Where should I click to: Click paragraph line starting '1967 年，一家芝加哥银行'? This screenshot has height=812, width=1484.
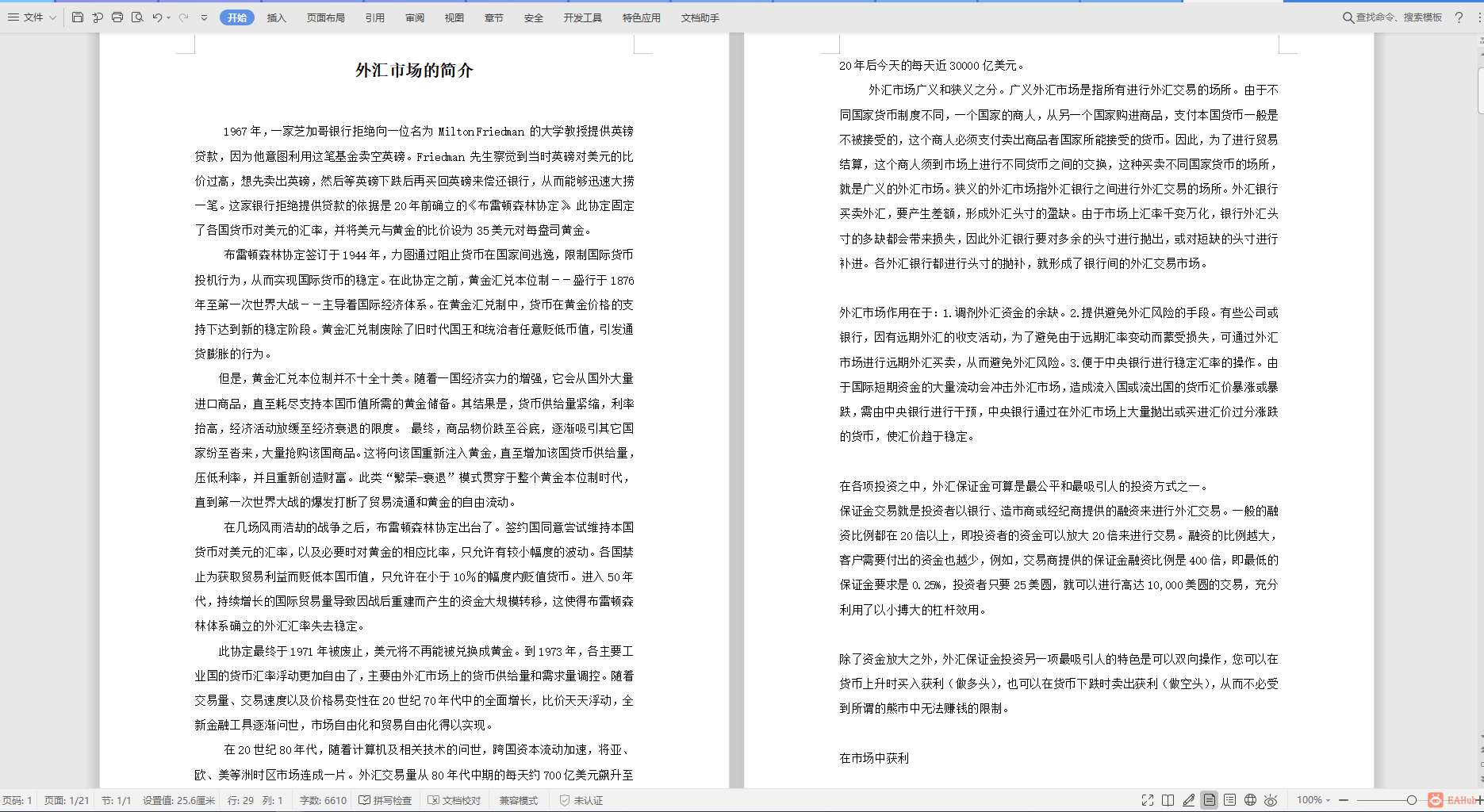[428, 132]
